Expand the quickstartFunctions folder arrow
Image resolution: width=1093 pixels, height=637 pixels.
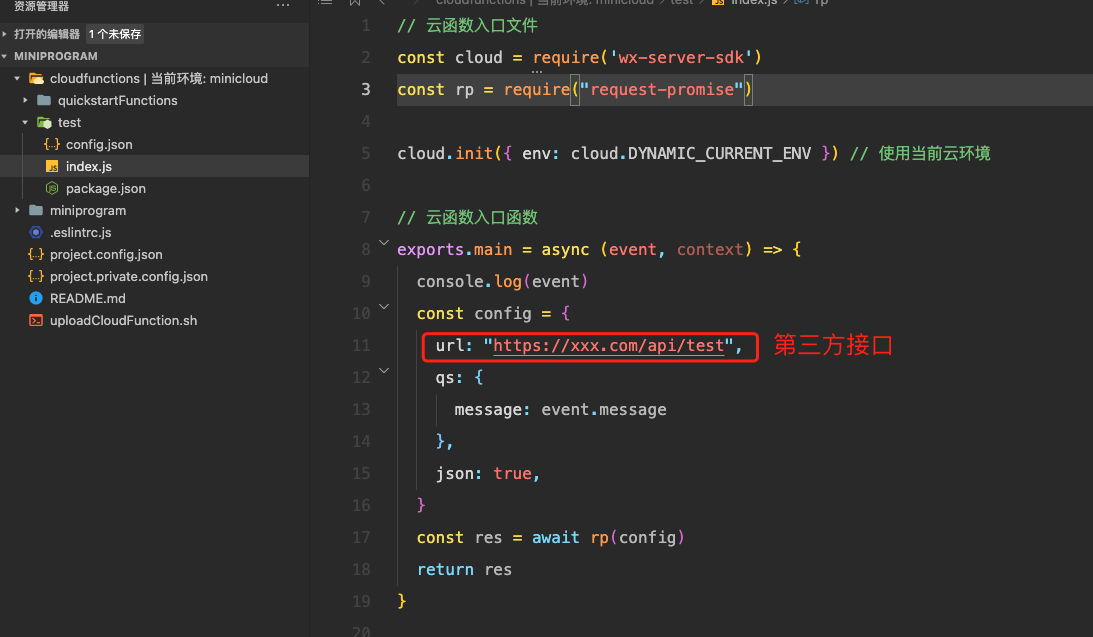tap(25, 100)
